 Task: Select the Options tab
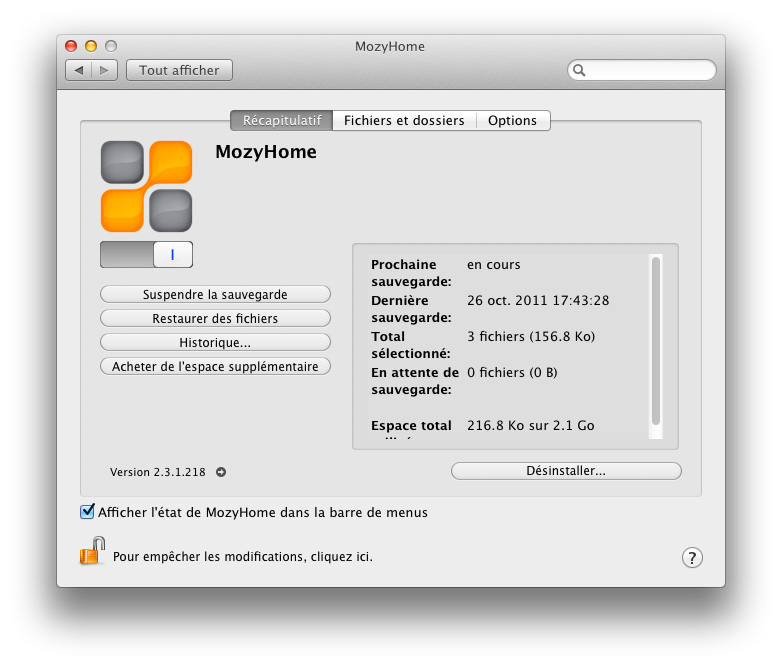(x=513, y=121)
